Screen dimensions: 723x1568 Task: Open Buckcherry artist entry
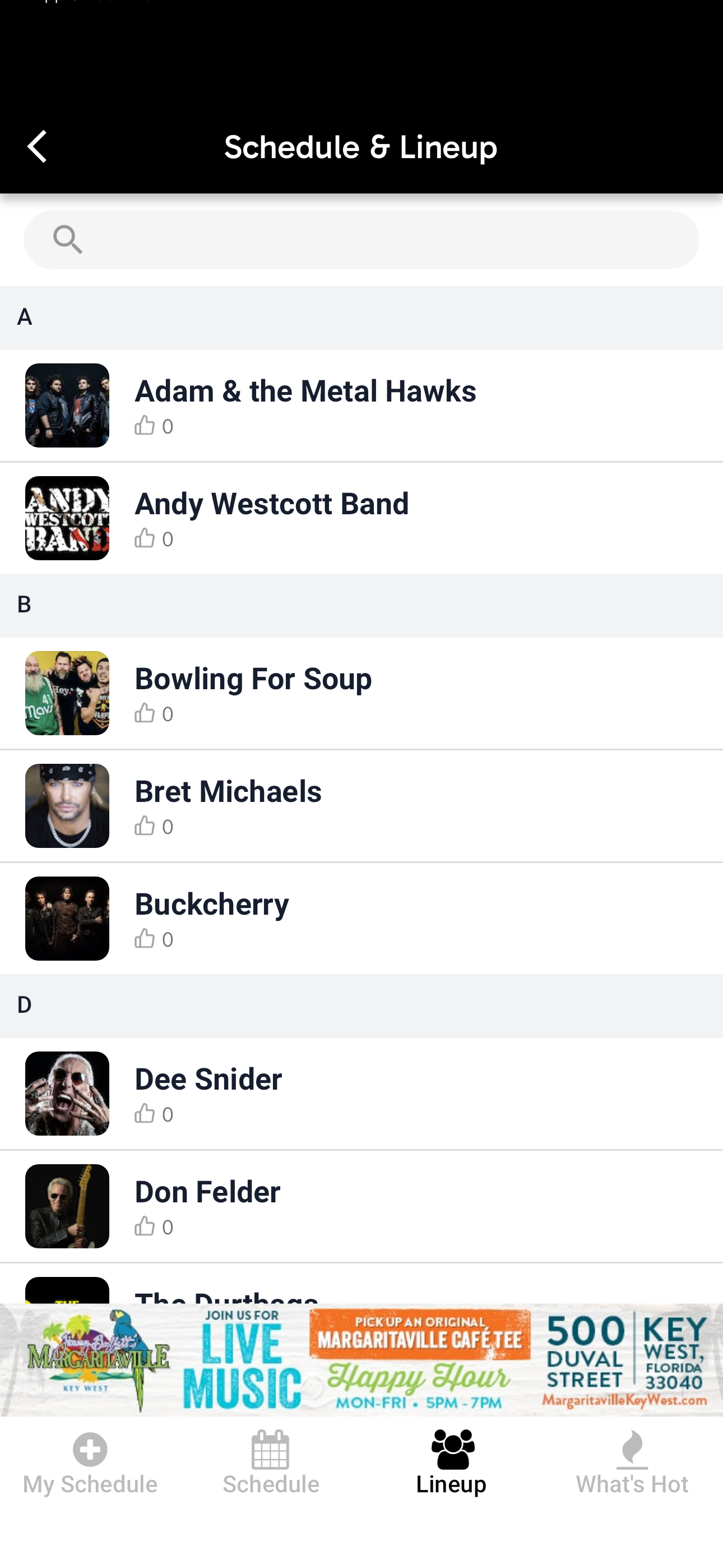pos(361,919)
